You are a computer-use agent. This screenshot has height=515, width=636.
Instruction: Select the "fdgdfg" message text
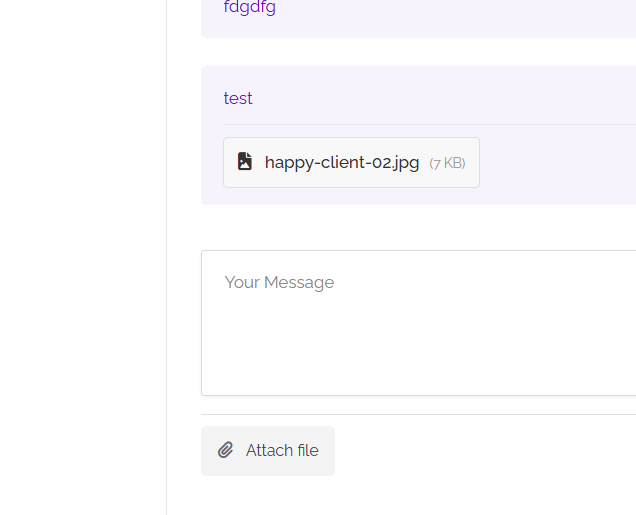(x=250, y=7)
